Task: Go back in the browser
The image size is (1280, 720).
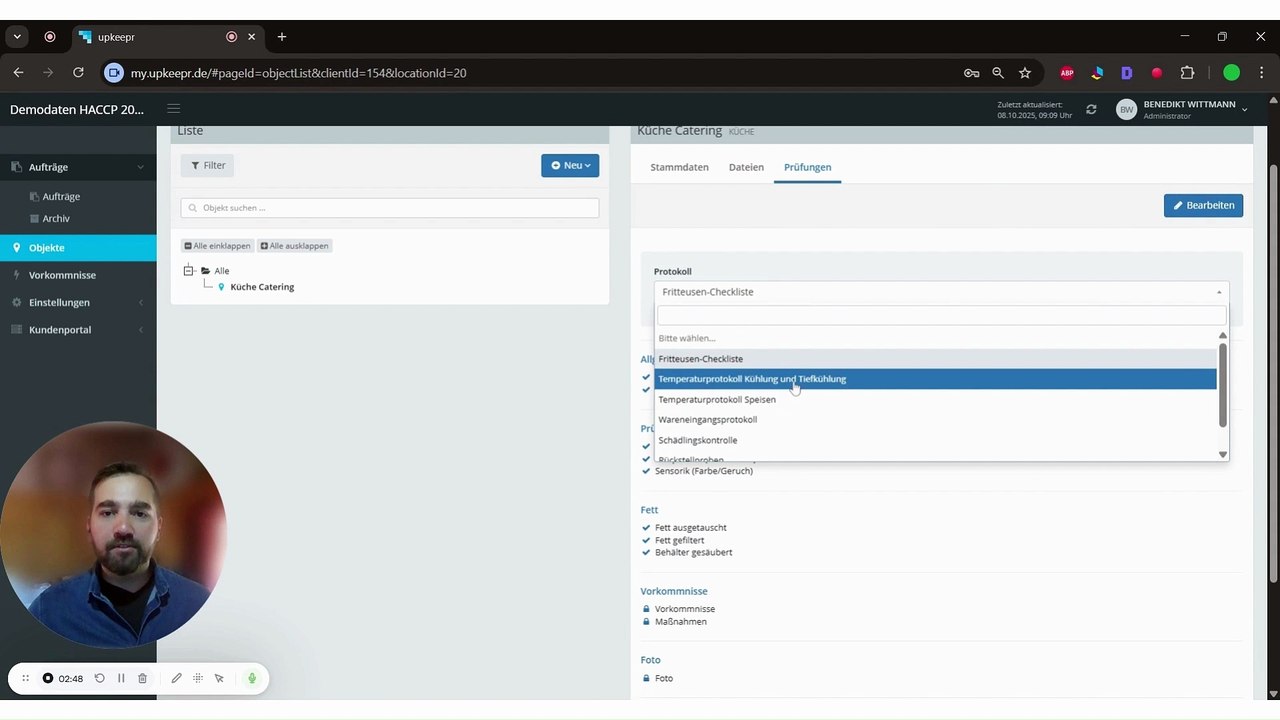Action: (18, 73)
